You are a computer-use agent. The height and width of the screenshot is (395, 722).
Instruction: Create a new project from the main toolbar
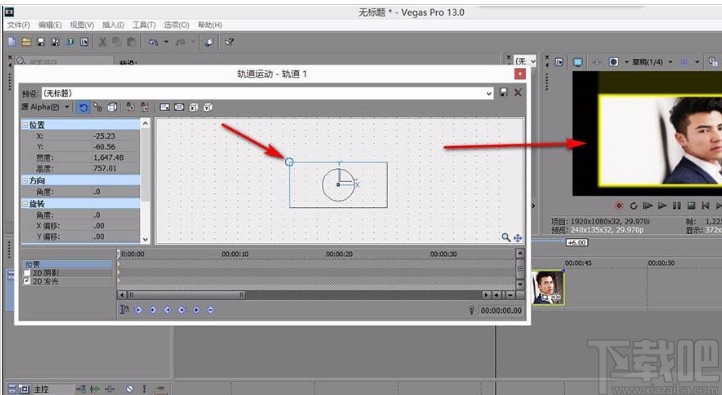(x=12, y=42)
